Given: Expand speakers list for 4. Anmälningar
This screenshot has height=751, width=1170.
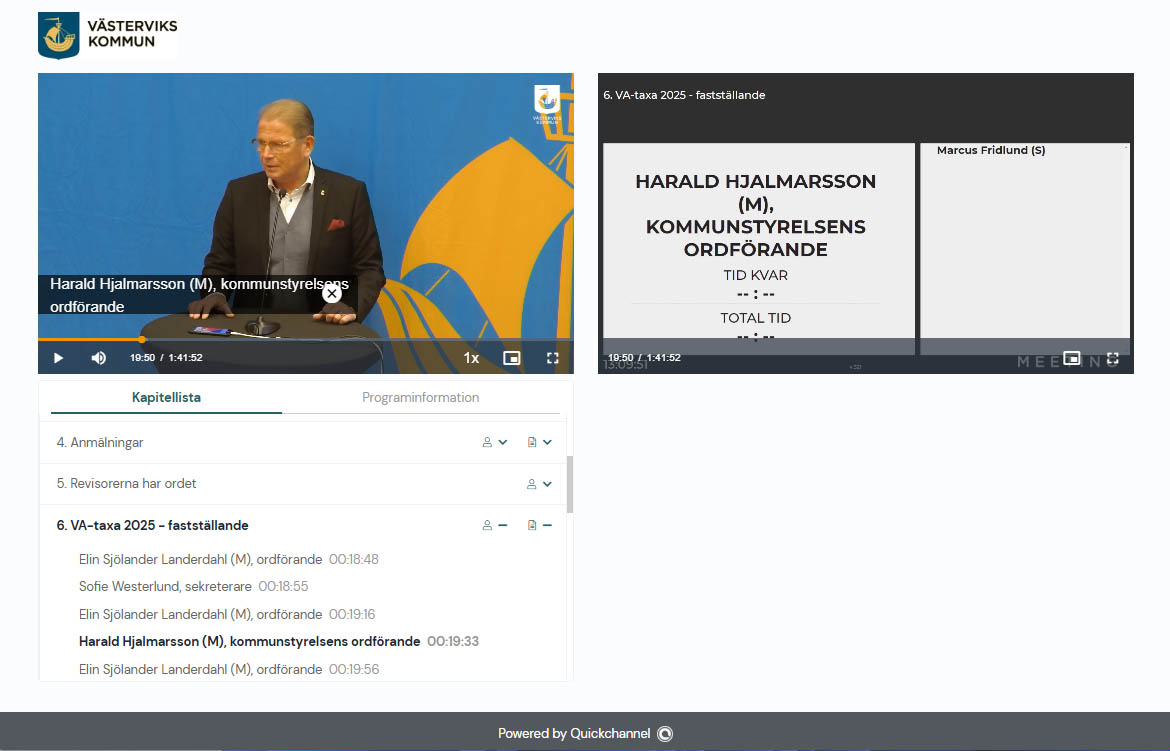Looking at the screenshot, I should coord(495,442).
